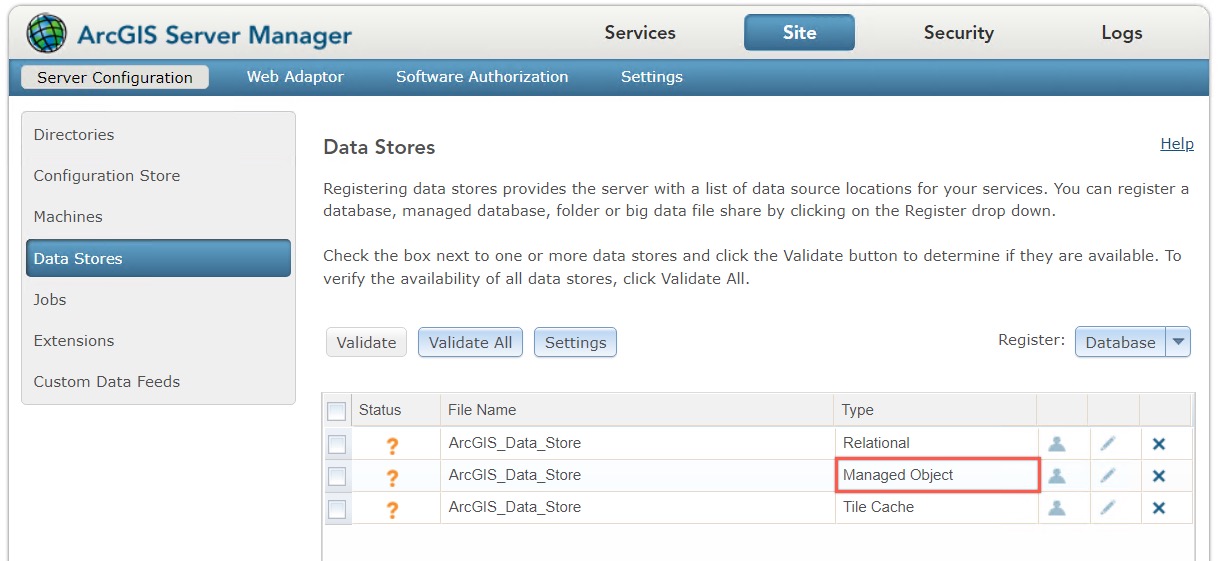This screenshot has width=1220, height=561.
Task: Delete the Tile Cache data store
Action: click(1159, 508)
